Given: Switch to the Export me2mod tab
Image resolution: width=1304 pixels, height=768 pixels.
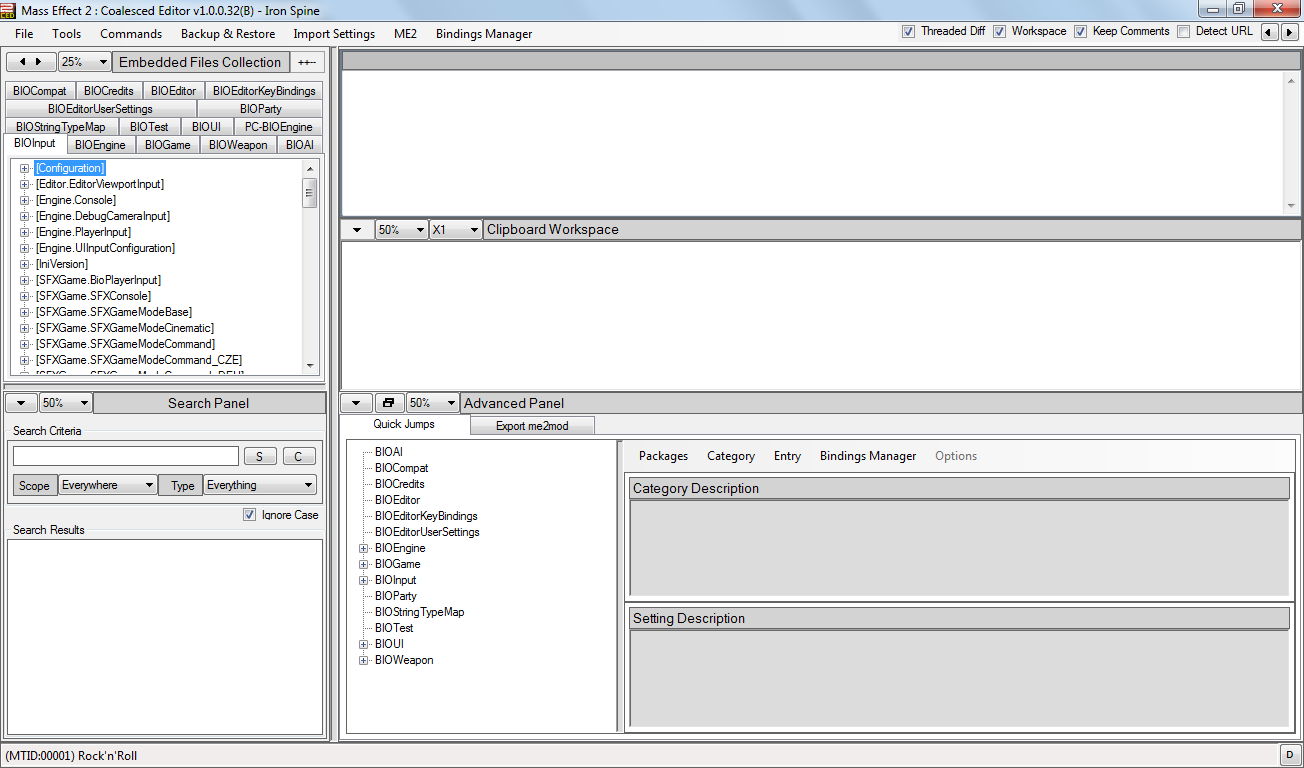Looking at the screenshot, I should pyautogui.click(x=531, y=426).
